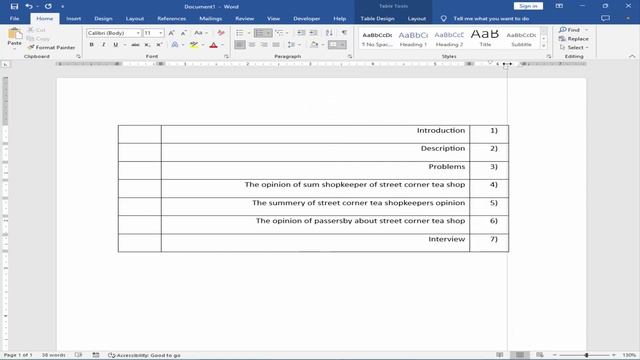Decrease paragraph indent

(x=301, y=33)
